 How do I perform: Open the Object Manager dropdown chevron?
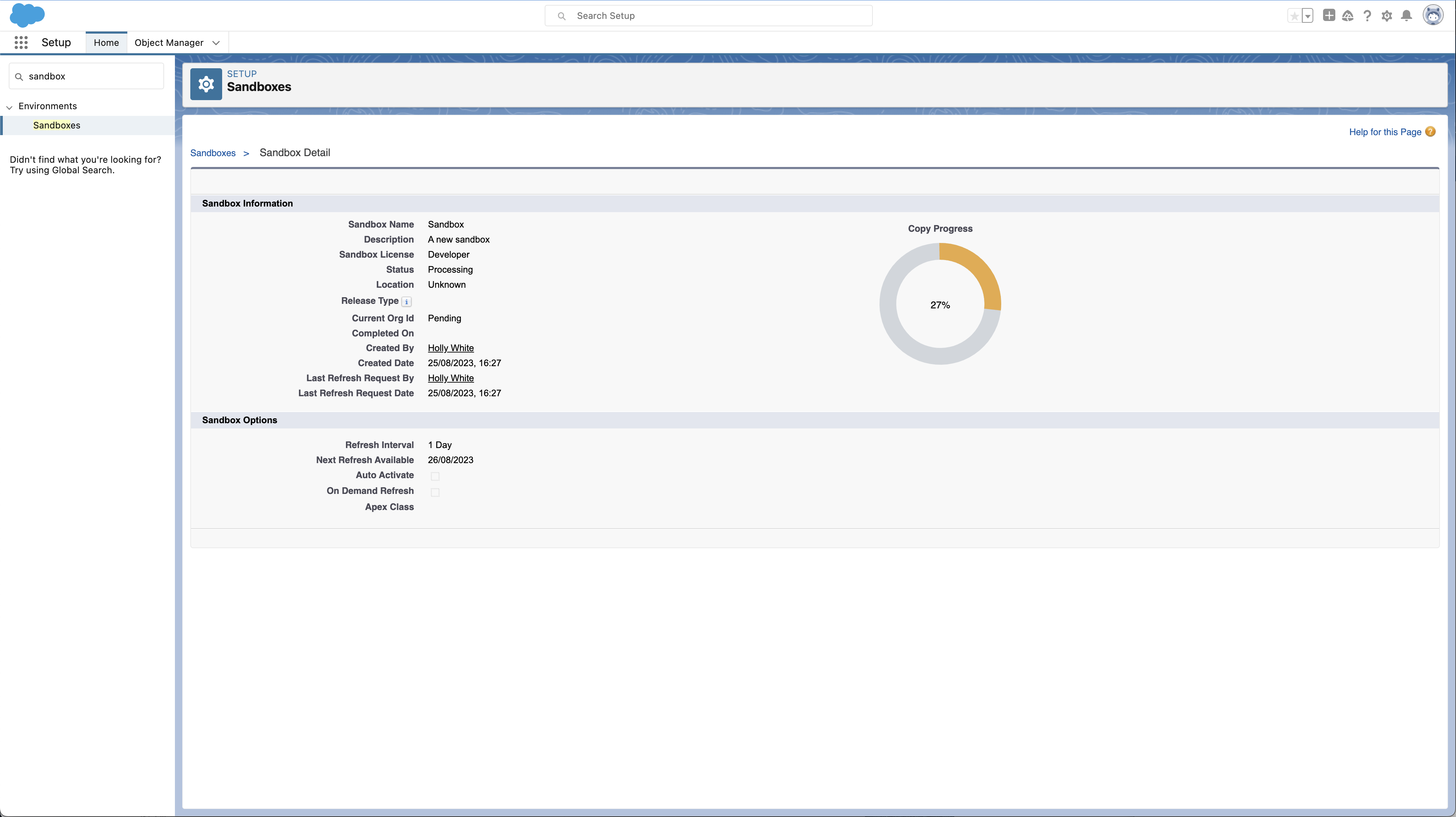click(216, 43)
